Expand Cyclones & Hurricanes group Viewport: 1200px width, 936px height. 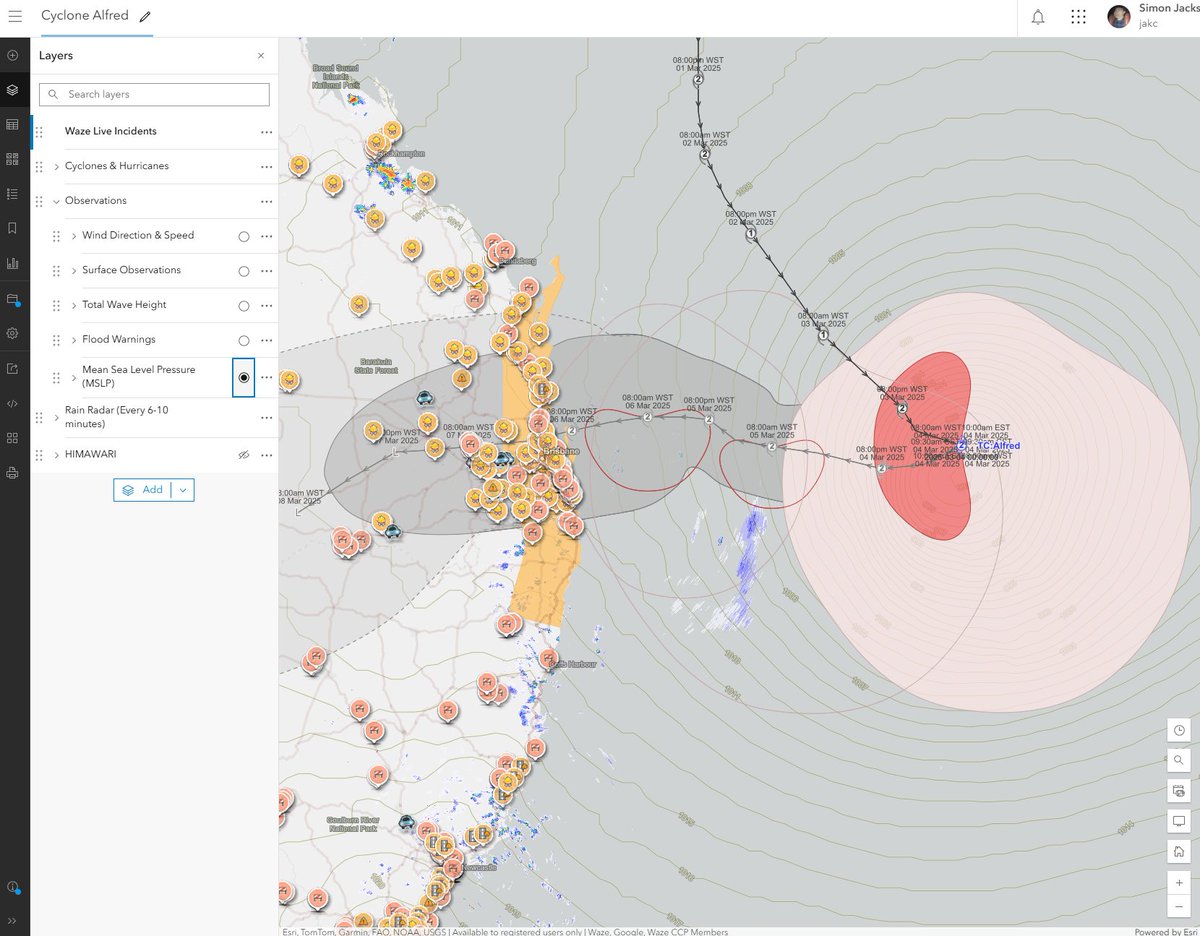click(56, 166)
